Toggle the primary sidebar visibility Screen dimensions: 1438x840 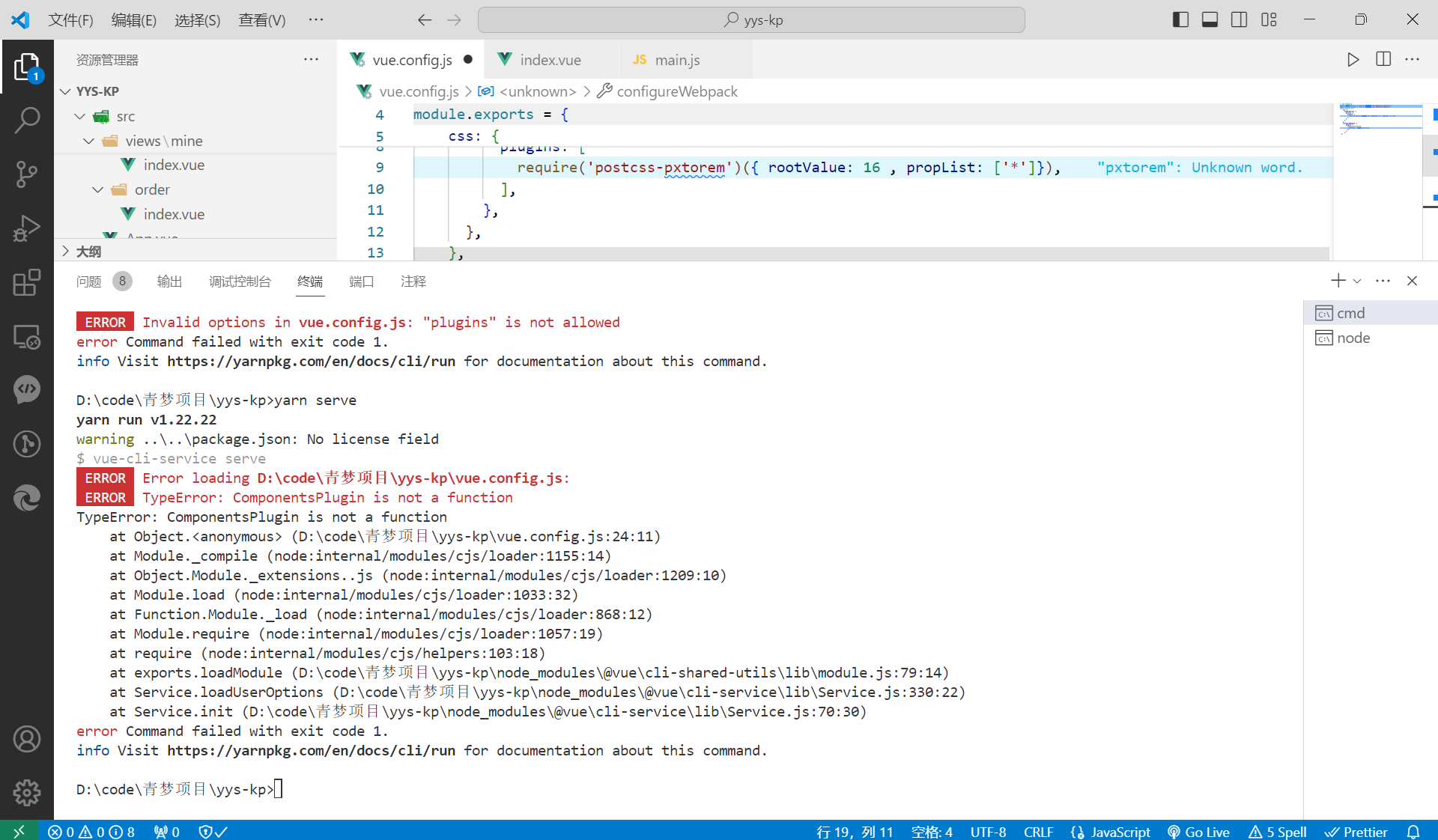(1180, 20)
